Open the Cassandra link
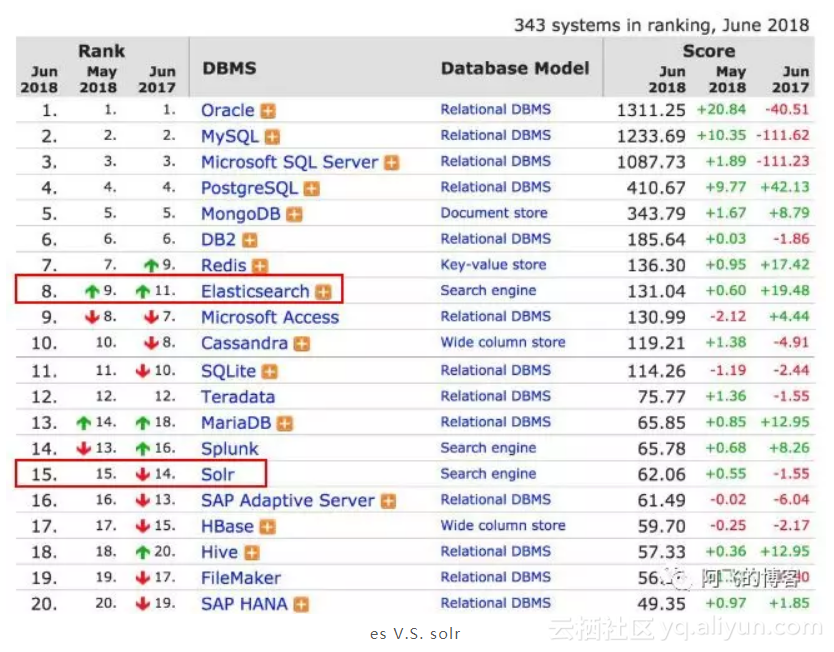This screenshot has width=834, height=652. click(x=244, y=343)
